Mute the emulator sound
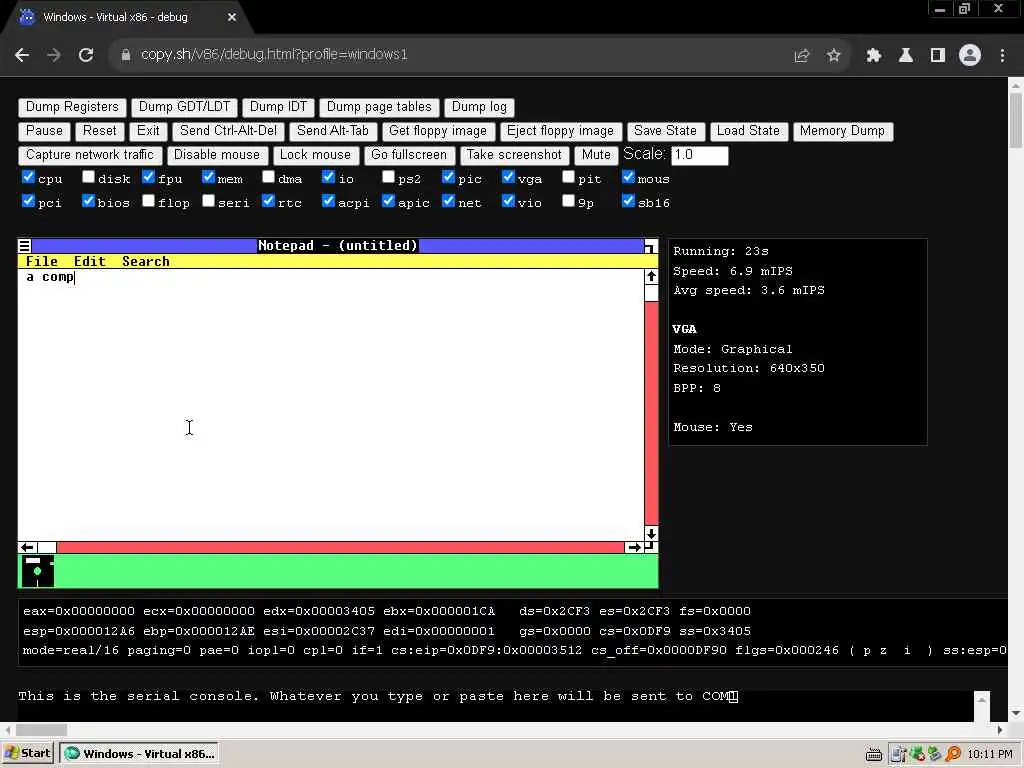Viewport: 1024px width, 768px height. 596,155
